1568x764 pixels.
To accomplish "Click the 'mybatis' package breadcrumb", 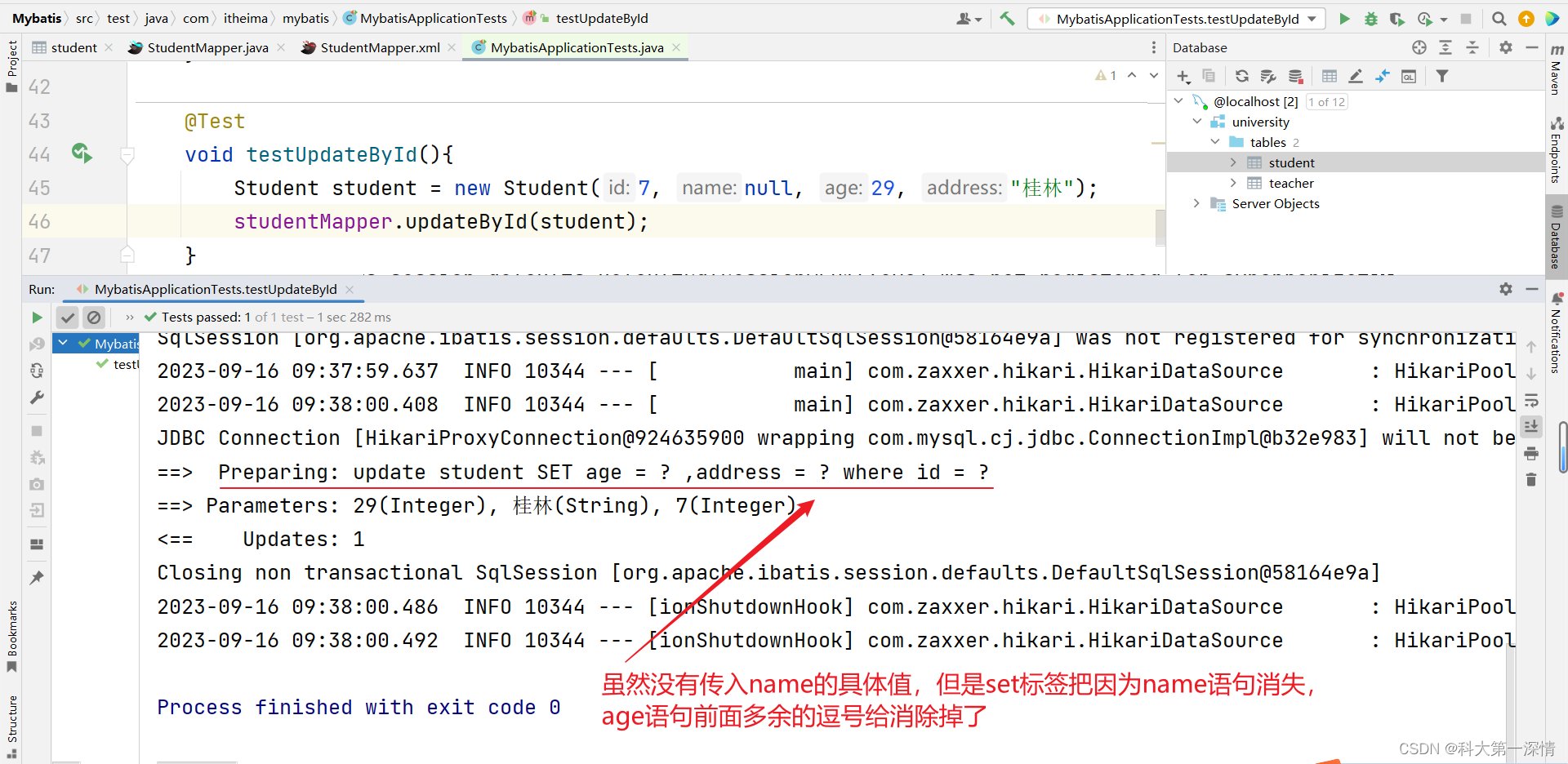I will 305,18.
